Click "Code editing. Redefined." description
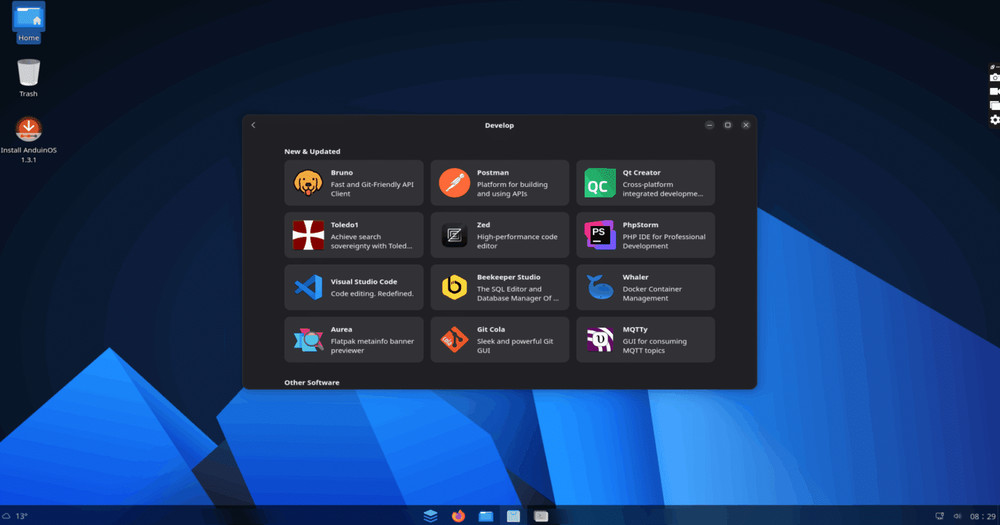The image size is (1000, 525). [x=372, y=294]
